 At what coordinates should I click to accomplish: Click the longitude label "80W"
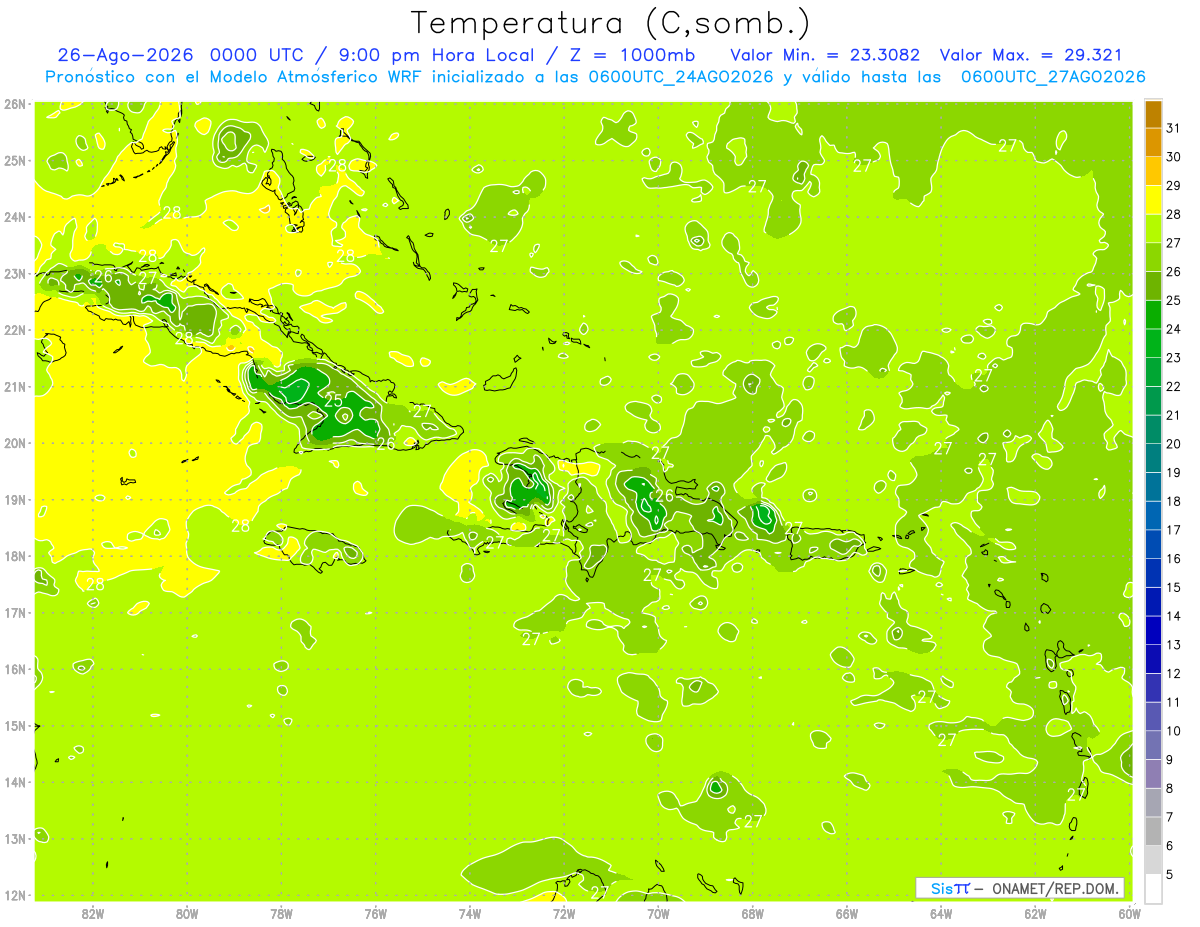click(186, 913)
